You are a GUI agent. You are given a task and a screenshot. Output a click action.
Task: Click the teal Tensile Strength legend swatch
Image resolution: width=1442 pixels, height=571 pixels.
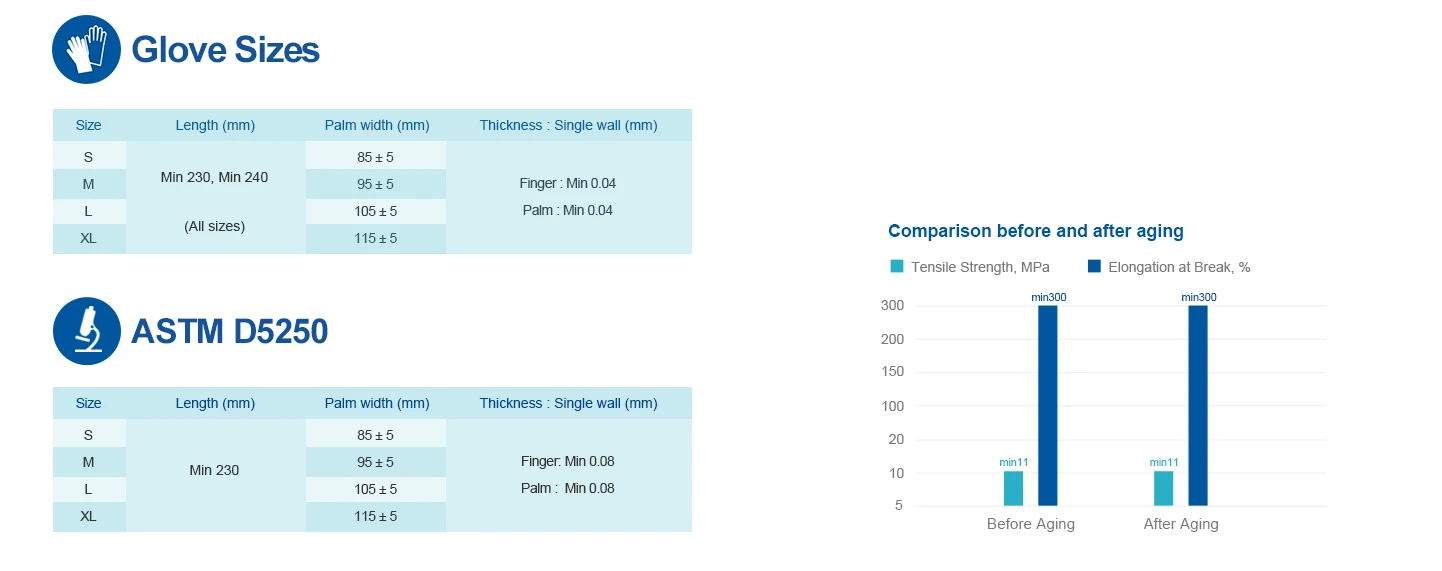pyautogui.click(x=897, y=267)
